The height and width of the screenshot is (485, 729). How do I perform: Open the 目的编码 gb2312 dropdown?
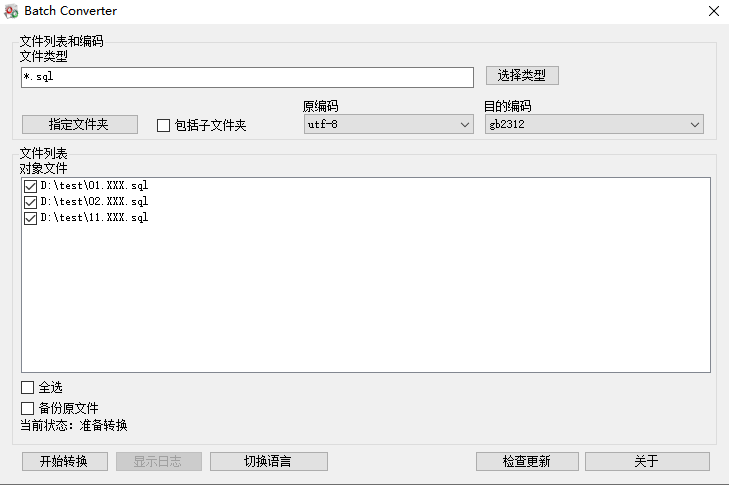[594, 125]
